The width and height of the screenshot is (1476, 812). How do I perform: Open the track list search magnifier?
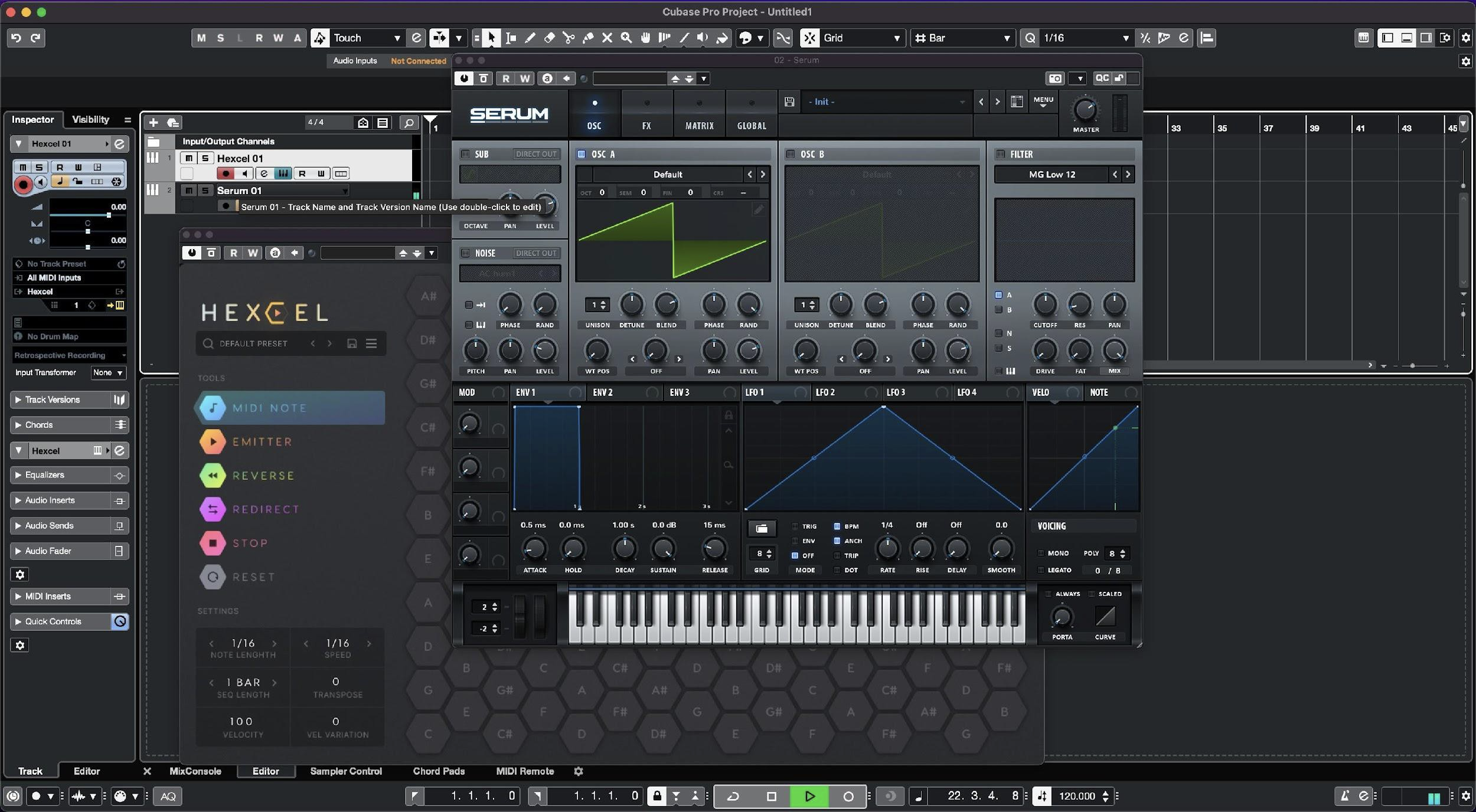[x=409, y=123]
